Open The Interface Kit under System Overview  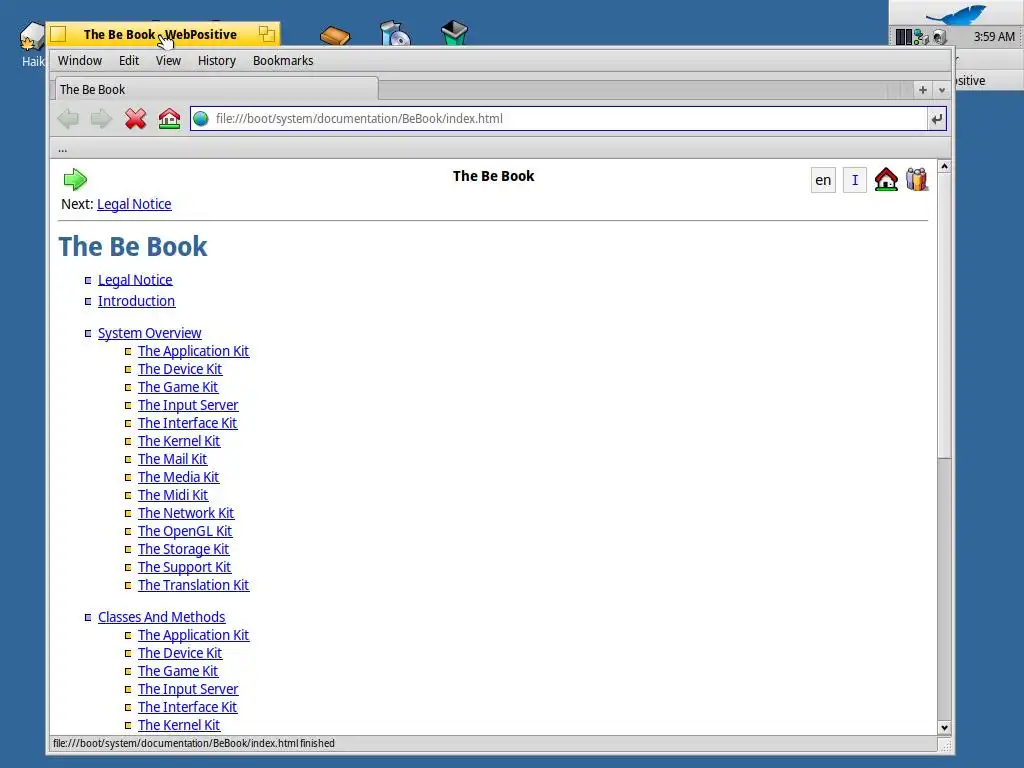[187, 423]
